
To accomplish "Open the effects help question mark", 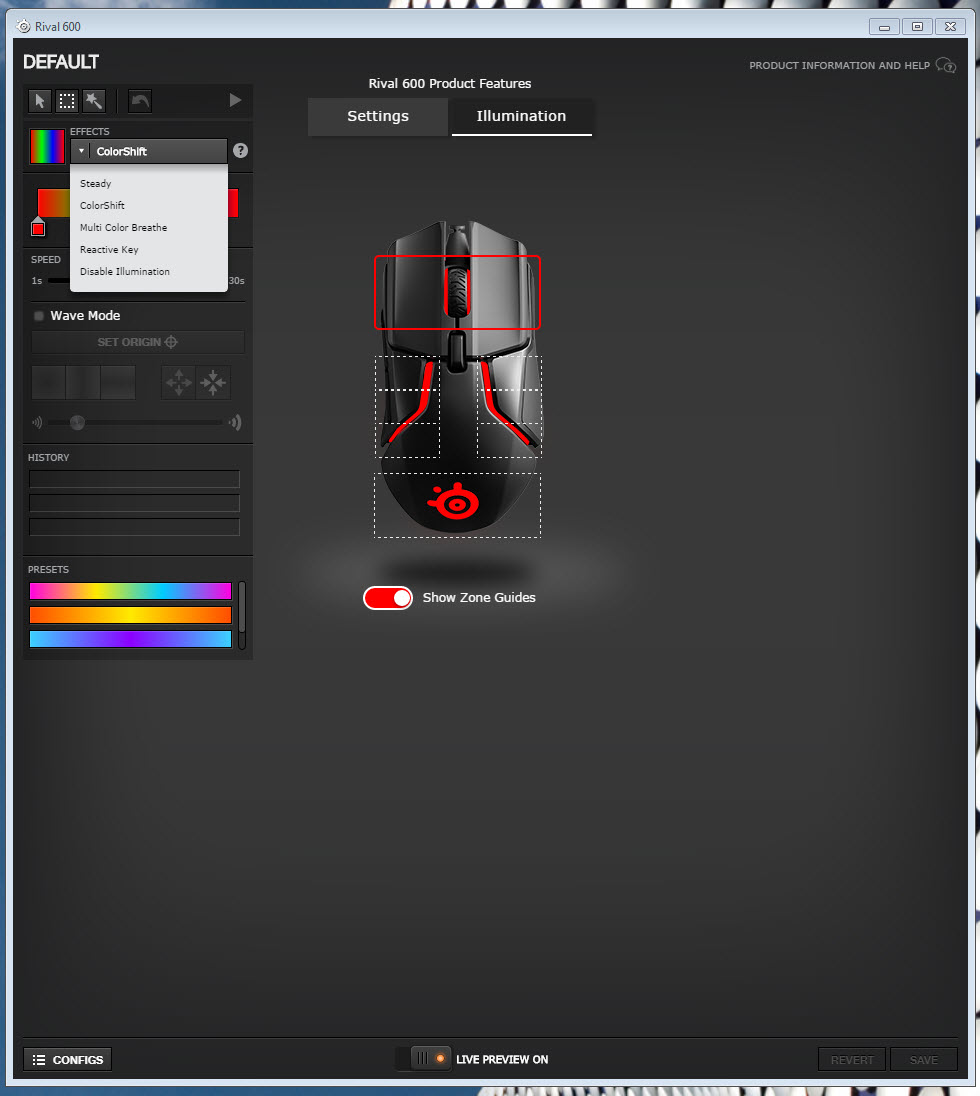I will pos(240,150).
